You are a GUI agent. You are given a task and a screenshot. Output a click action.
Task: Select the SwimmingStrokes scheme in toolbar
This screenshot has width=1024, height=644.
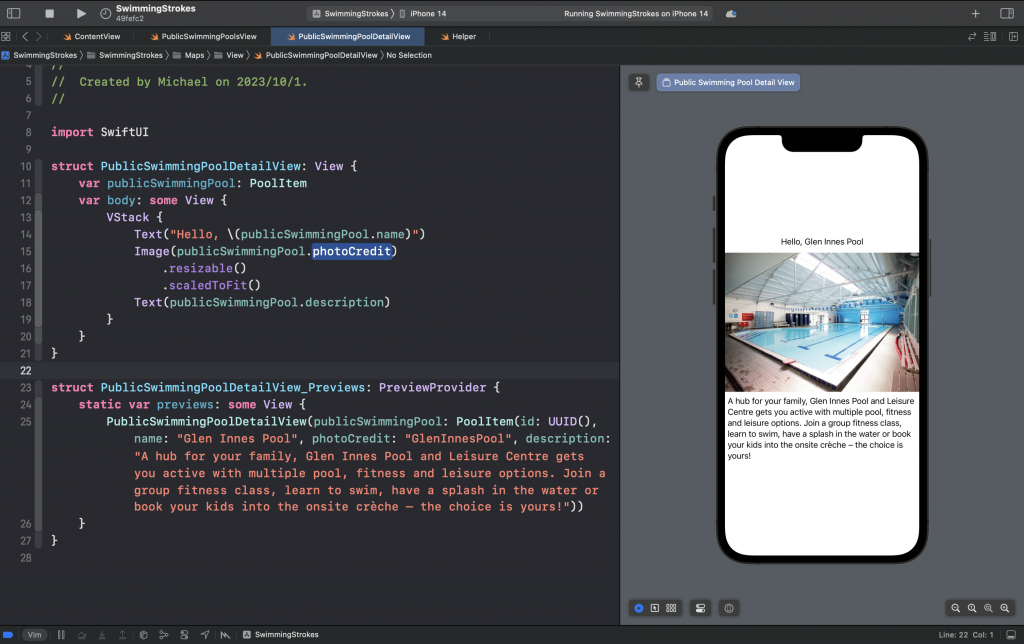coord(350,13)
